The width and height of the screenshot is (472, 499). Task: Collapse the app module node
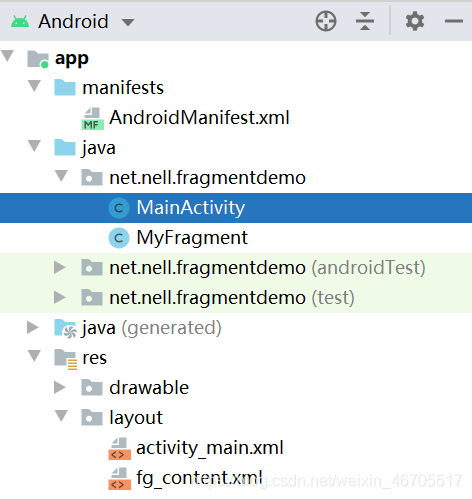pos(8,56)
